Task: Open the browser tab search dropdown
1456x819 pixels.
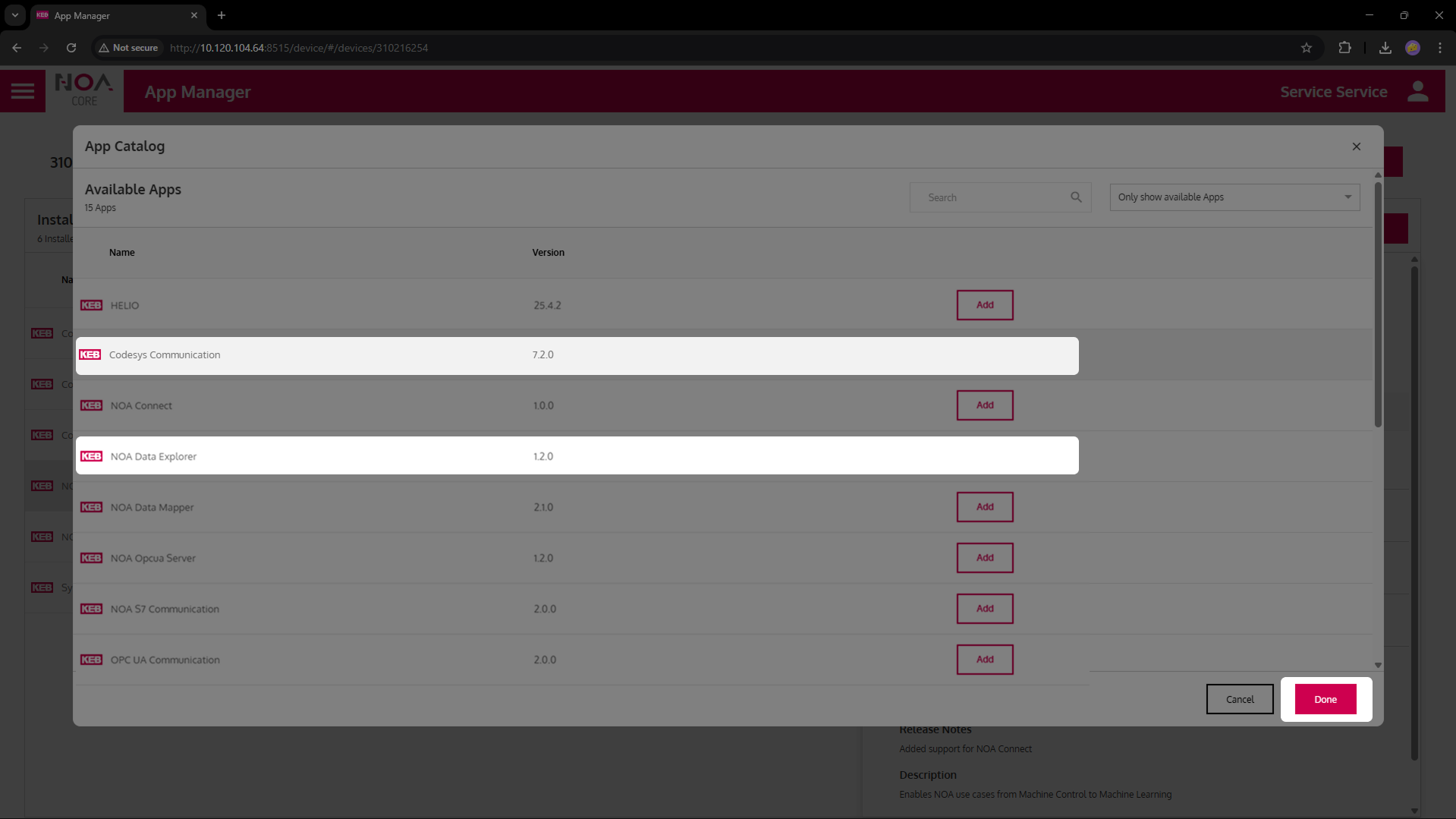Action: click(14, 15)
